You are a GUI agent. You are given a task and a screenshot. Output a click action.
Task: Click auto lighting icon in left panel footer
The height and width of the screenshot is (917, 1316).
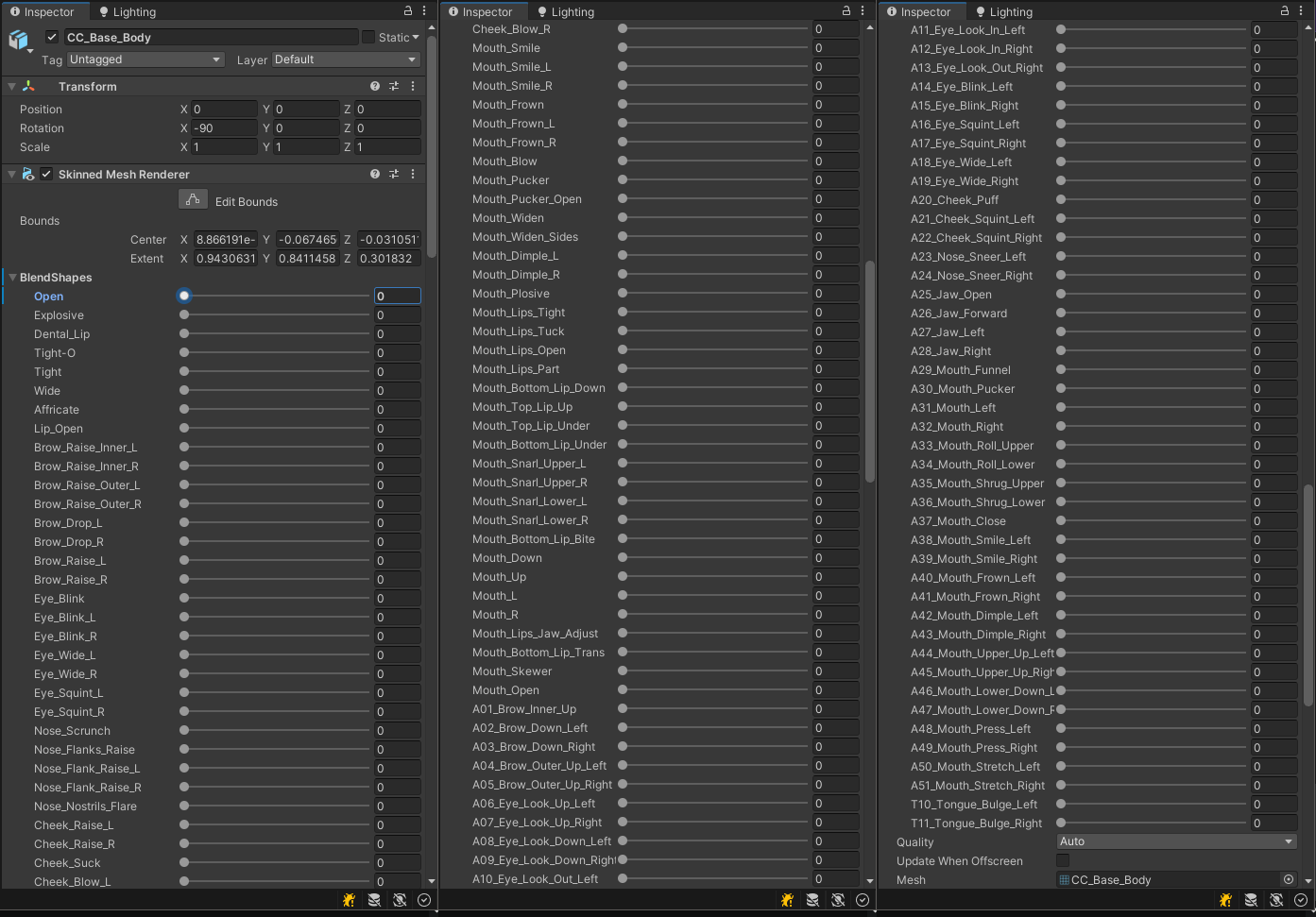400,900
